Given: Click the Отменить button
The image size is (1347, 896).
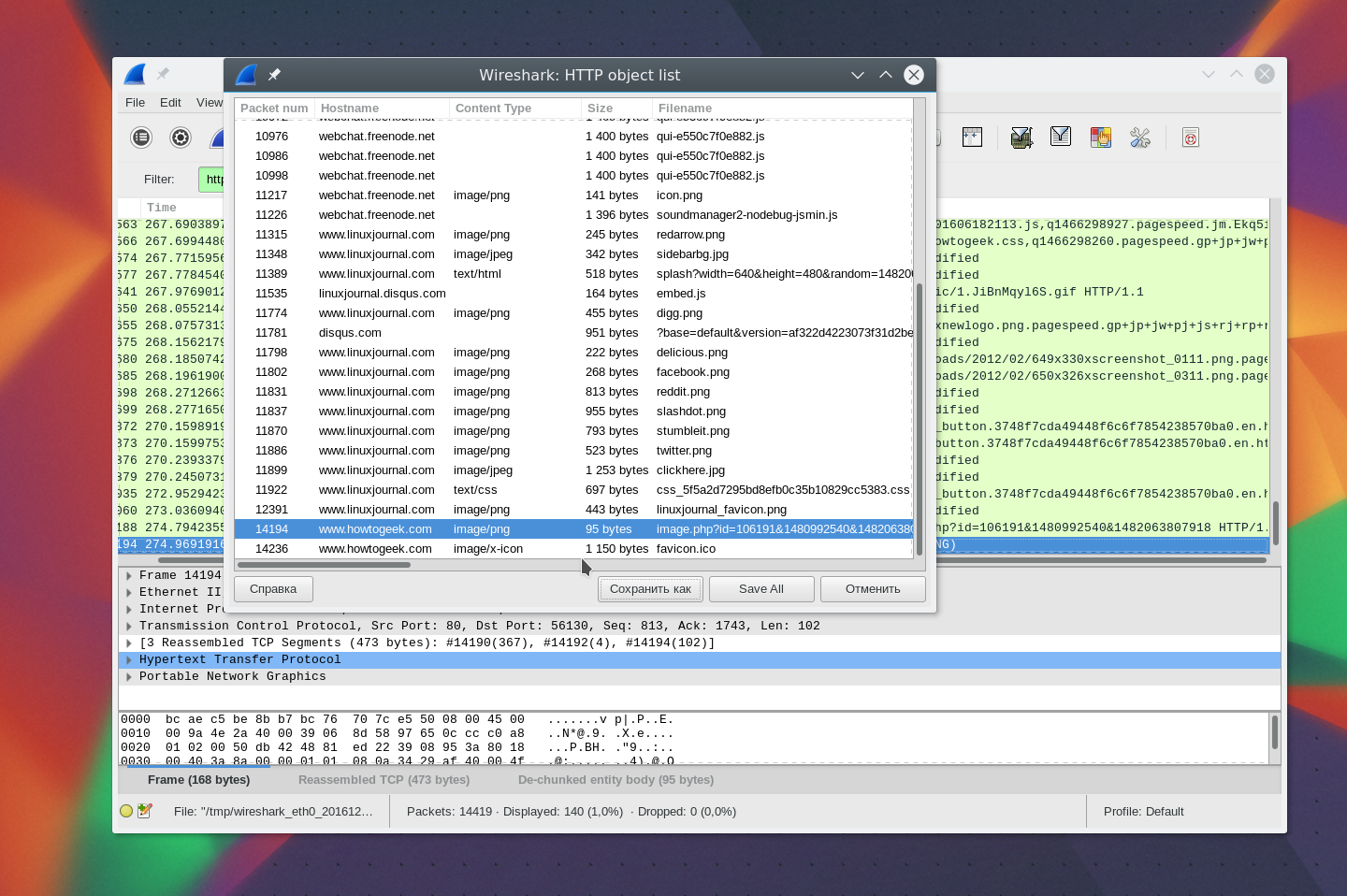Looking at the screenshot, I should (872, 589).
